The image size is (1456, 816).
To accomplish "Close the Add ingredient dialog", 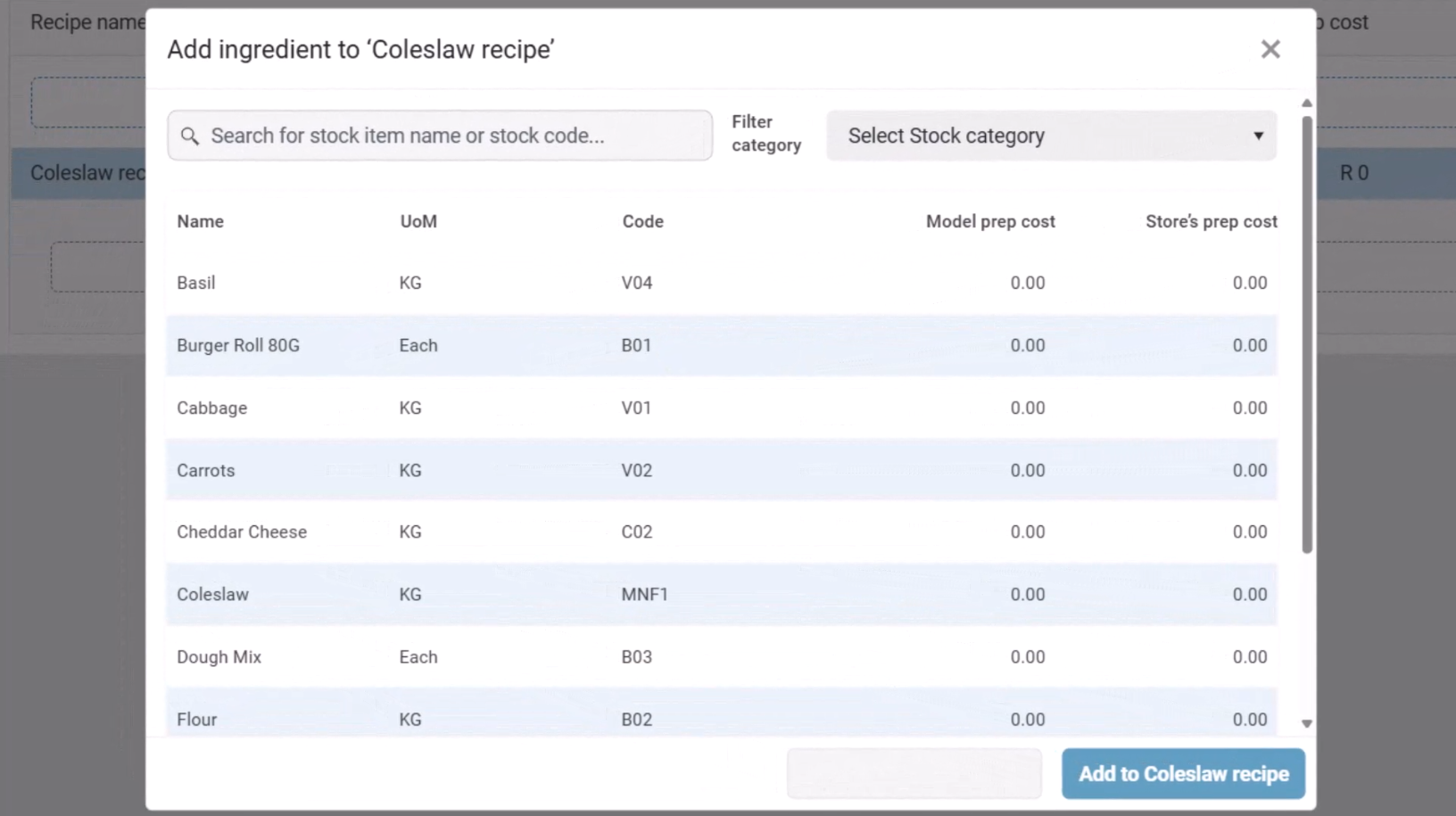I will [x=1270, y=49].
